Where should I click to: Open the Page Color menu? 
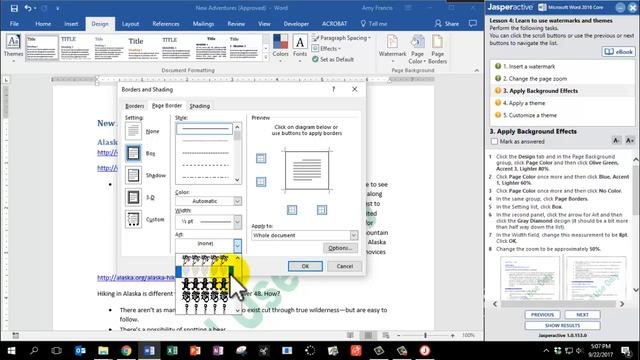coord(417,48)
